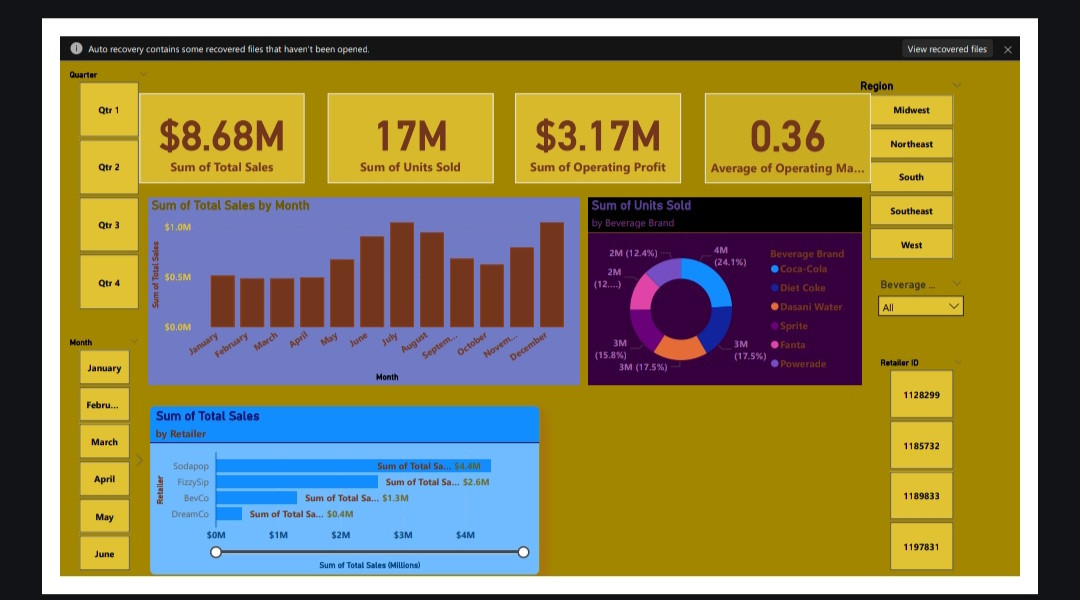Click the Sodapop bar in retailer chart
Viewport: 1080px width, 600px height.
click(353, 466)
